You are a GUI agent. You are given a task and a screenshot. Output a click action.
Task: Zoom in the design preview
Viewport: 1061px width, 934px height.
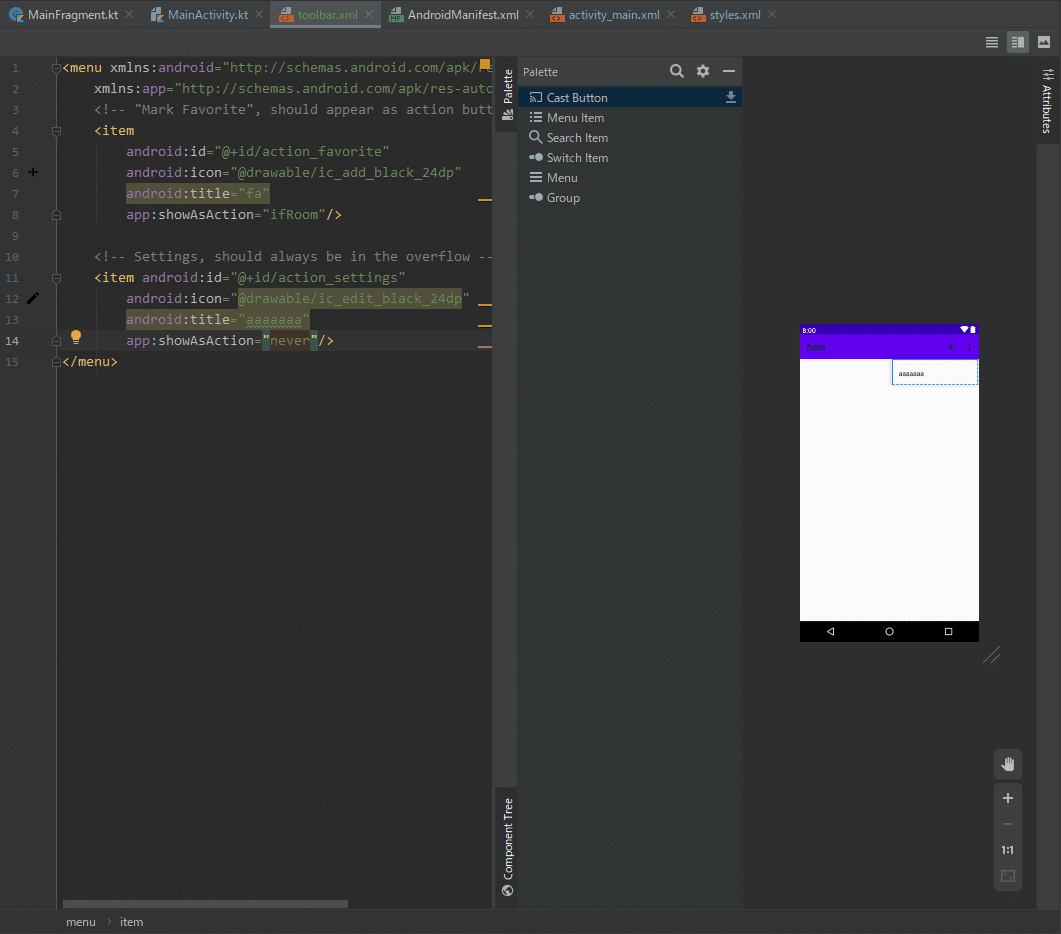click(x=1008, y=798)
